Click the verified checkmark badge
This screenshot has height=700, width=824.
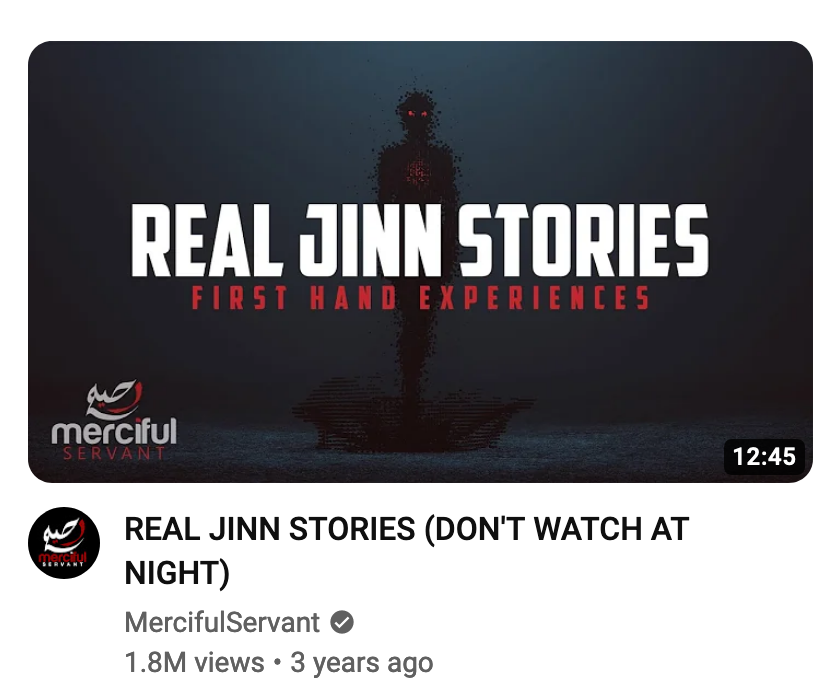[x=342, y=622]
